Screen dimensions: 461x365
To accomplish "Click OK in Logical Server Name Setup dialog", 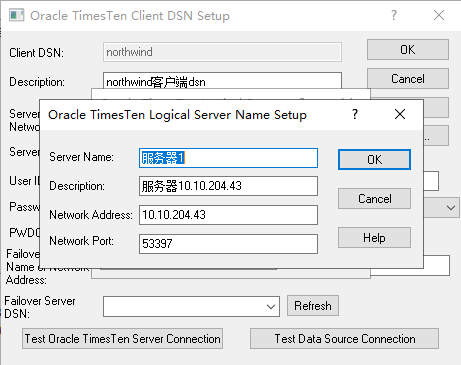I will coord(374,160).
